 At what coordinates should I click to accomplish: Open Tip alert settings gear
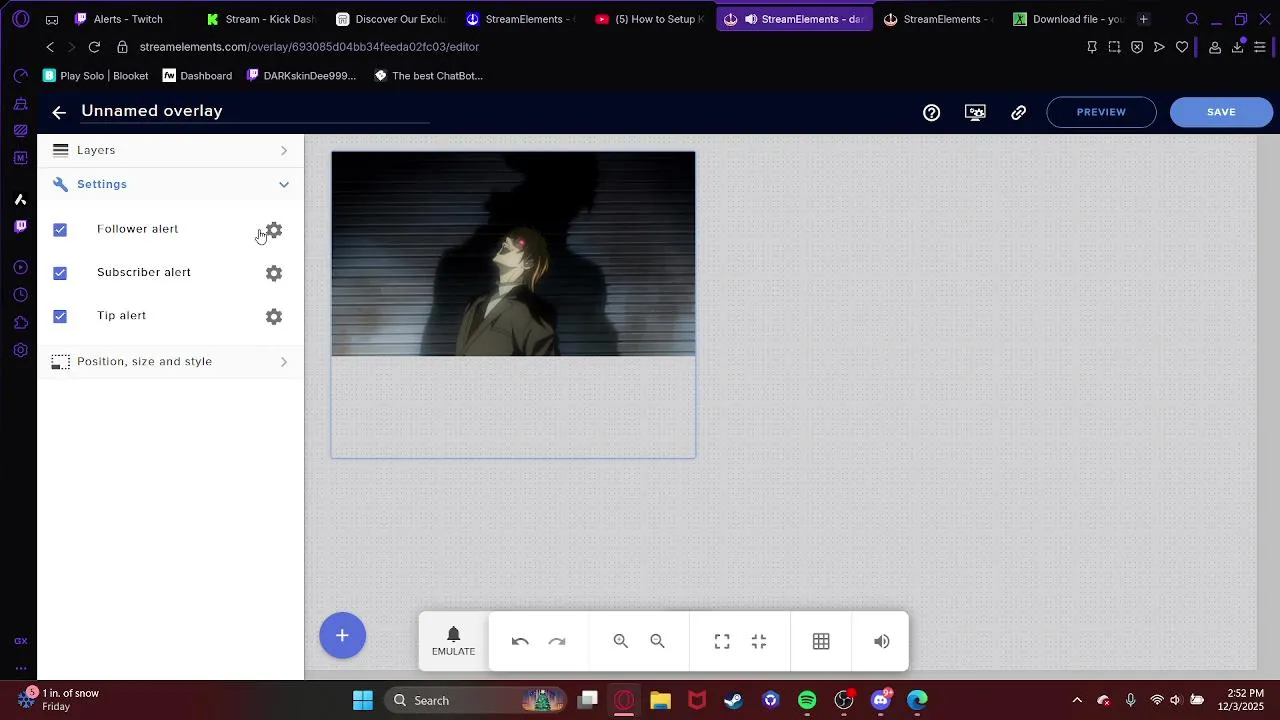[274, 317]
